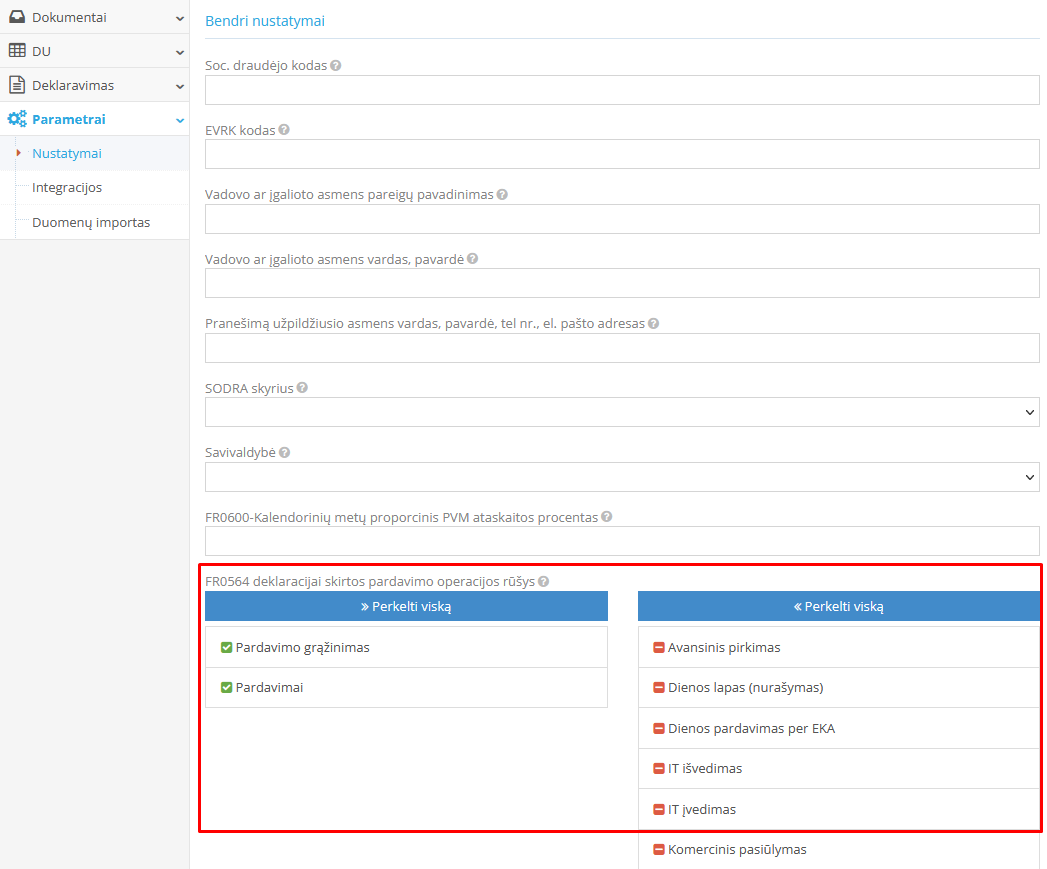Click help icon for FR0564 operacijos rūšys
The image size is (1047, 869).
(544, 582)
